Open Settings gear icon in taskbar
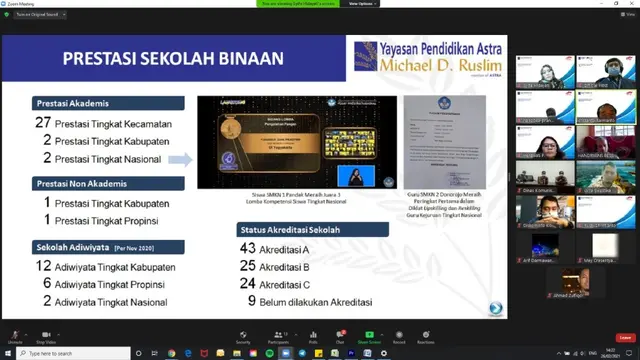The image size is (640, 360). coord(384,353)
